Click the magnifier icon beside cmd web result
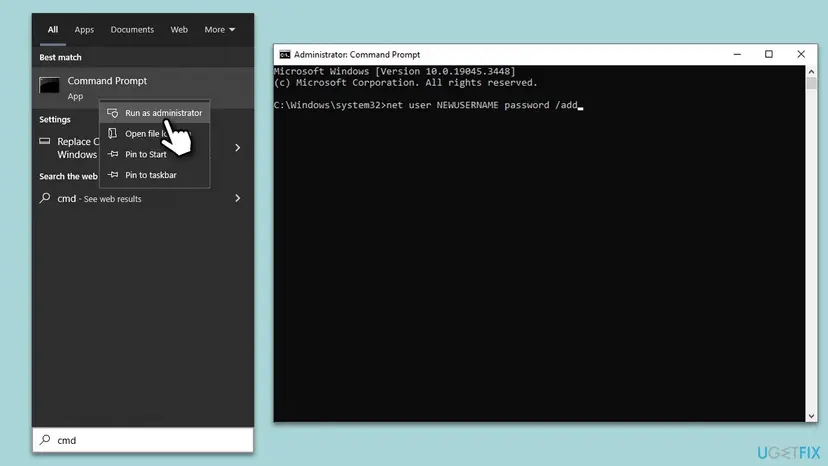This screenshot has width=828, height=466. tap(45, 198)
